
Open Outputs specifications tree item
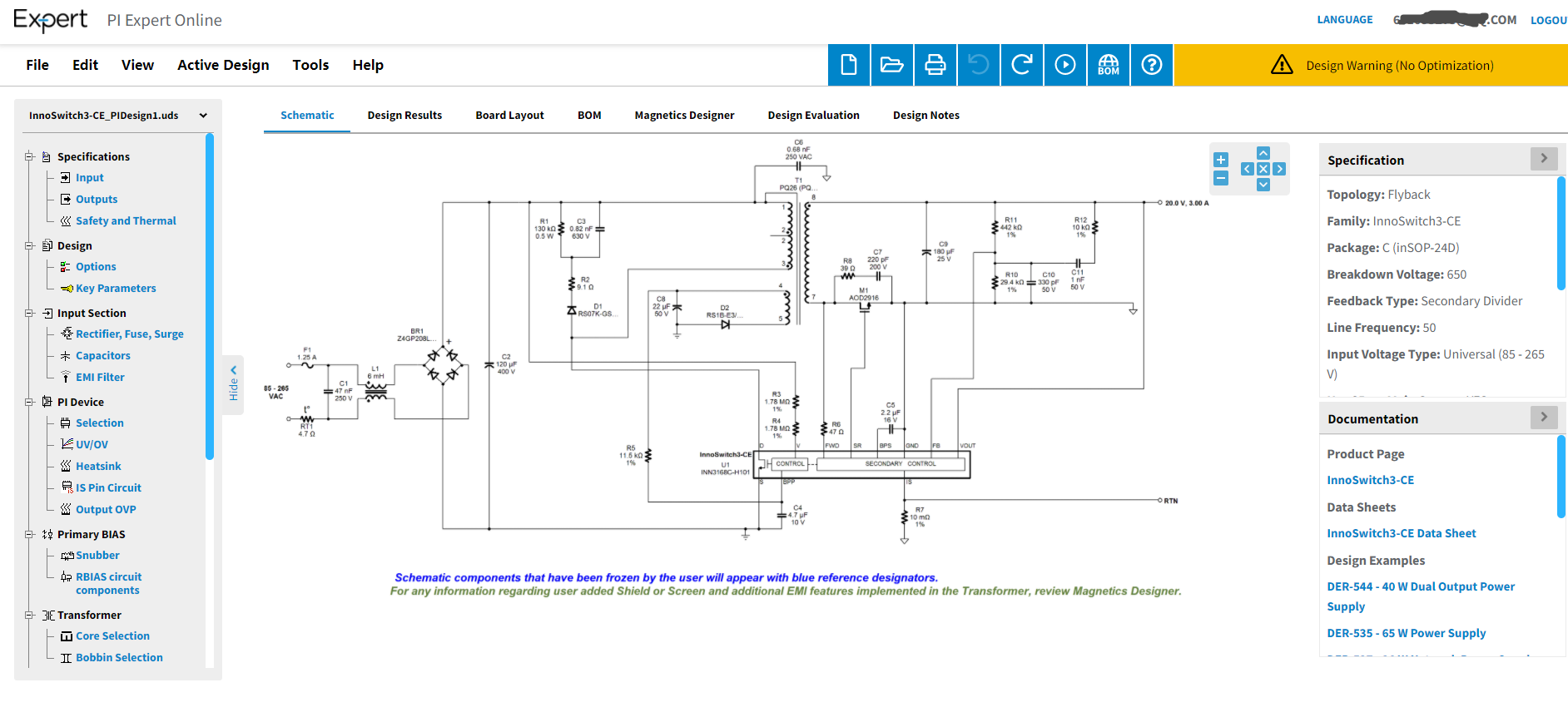click(97, 200)
